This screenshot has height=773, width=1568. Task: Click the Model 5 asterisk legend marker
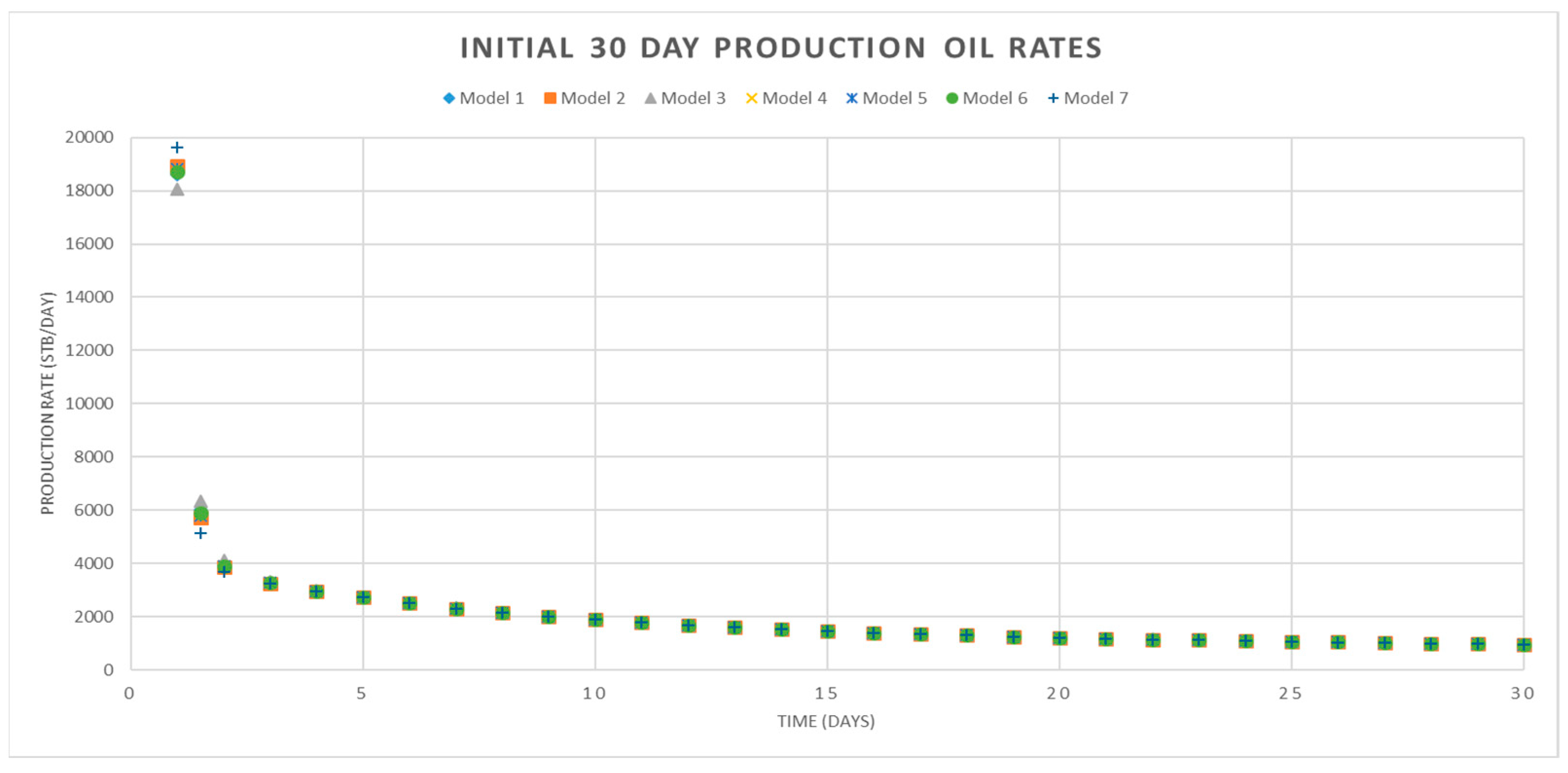coord(852,98)
